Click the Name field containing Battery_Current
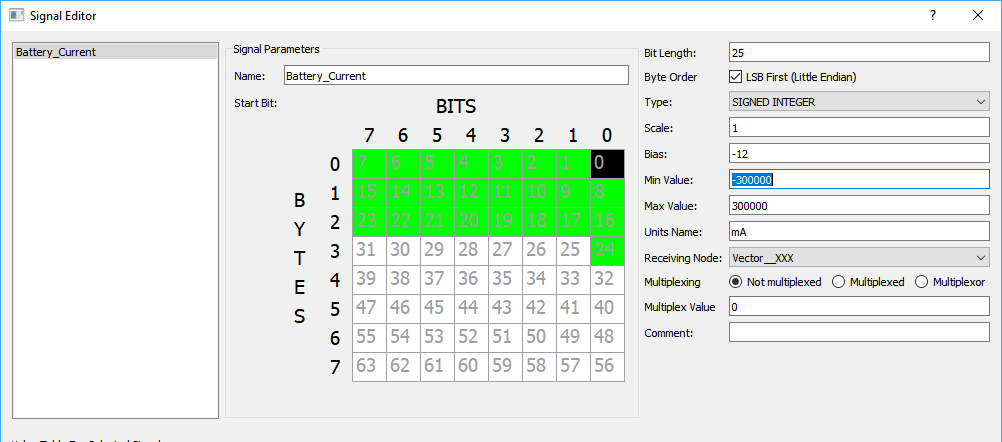Image resolution: width=1002 pixels, height=442 pixels. pyautogui.click(x=455, y=75)
